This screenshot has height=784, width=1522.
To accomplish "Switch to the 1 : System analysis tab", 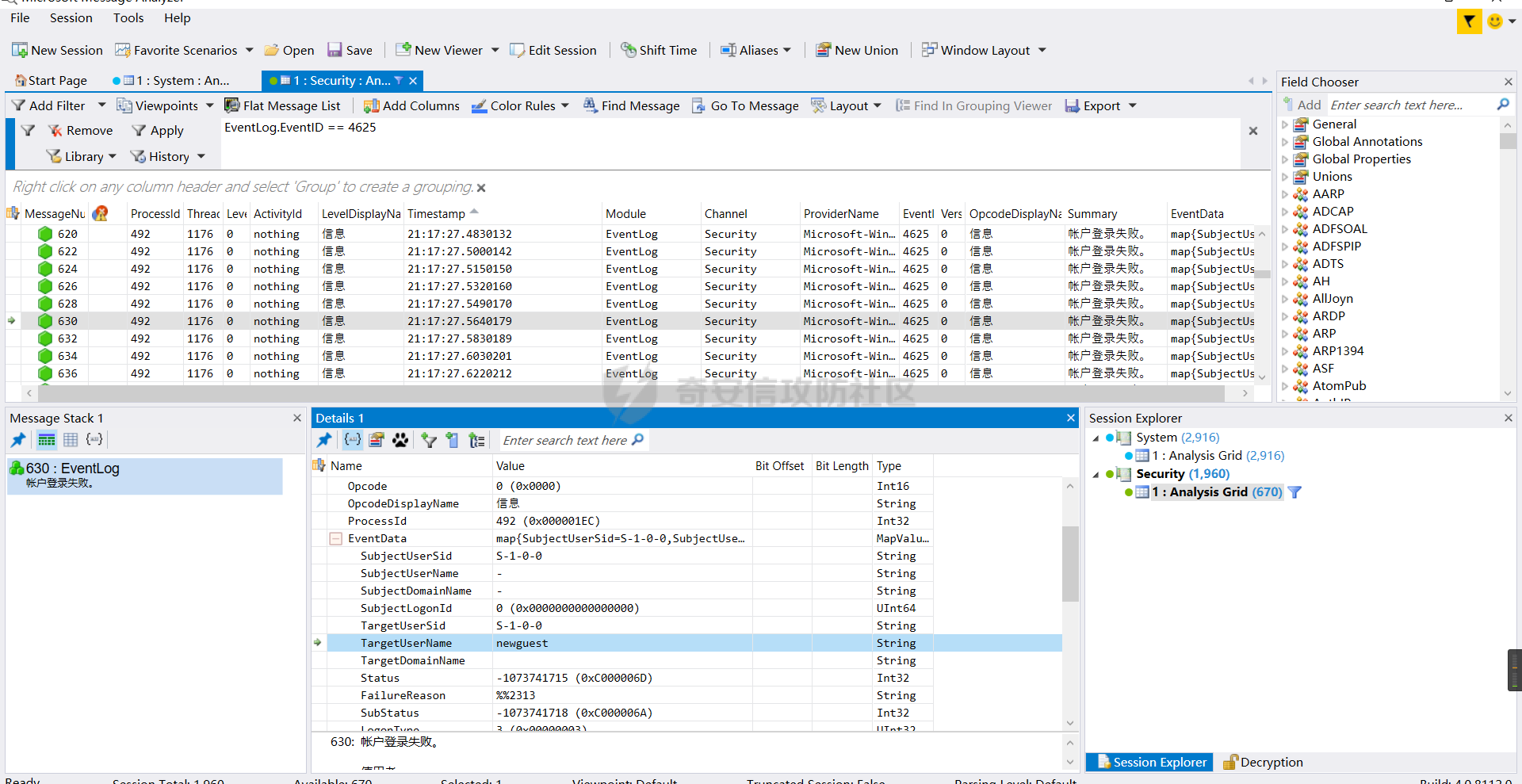I will (x=170, y=80).
